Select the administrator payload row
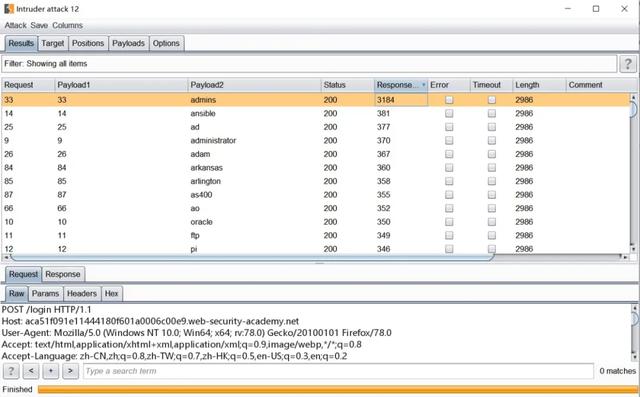The height and width of the screenshot is (397, 640). pyautogui.click(x=316, y=140)
